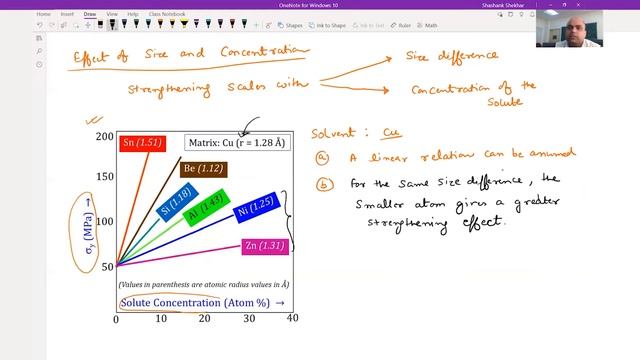Click the lightbulb icon near top right
Screen dimensions: 640x360
[521, 14]
